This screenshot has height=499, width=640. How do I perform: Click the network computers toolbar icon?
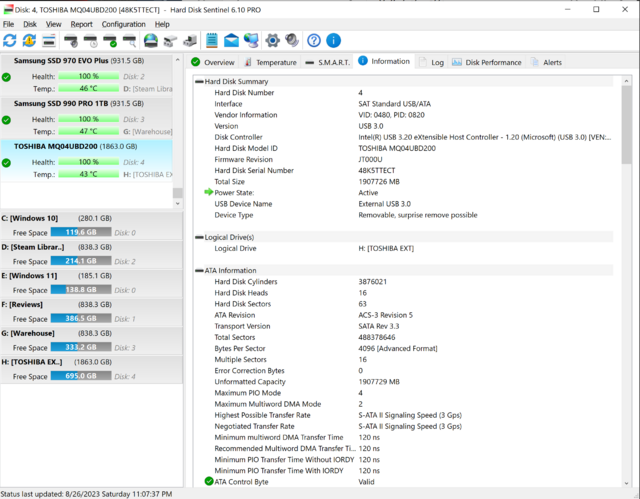[x=251, y=41]
